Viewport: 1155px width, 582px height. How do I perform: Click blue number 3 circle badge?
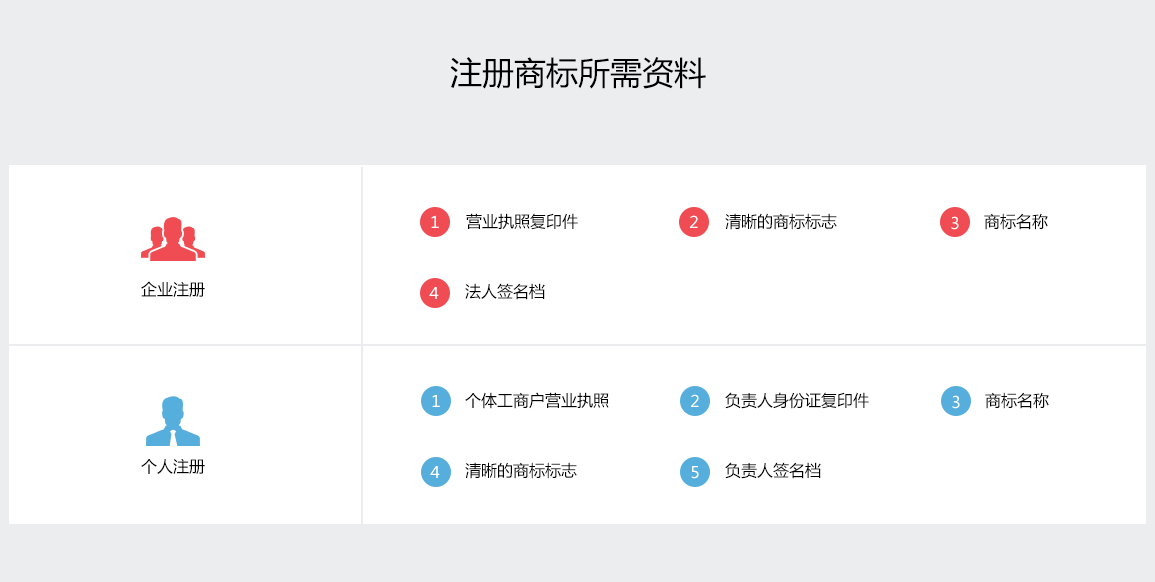(x=956, y=401)
